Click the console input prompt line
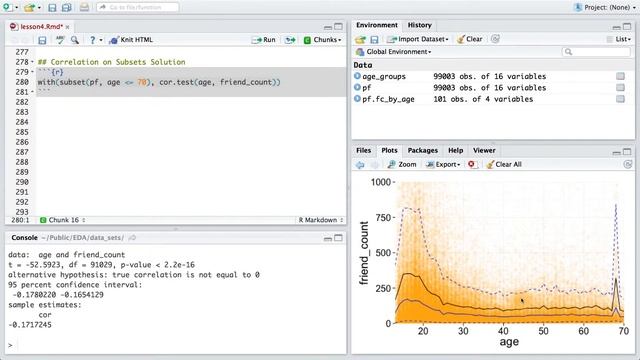The image size is (640, 360). coord(176,345)
